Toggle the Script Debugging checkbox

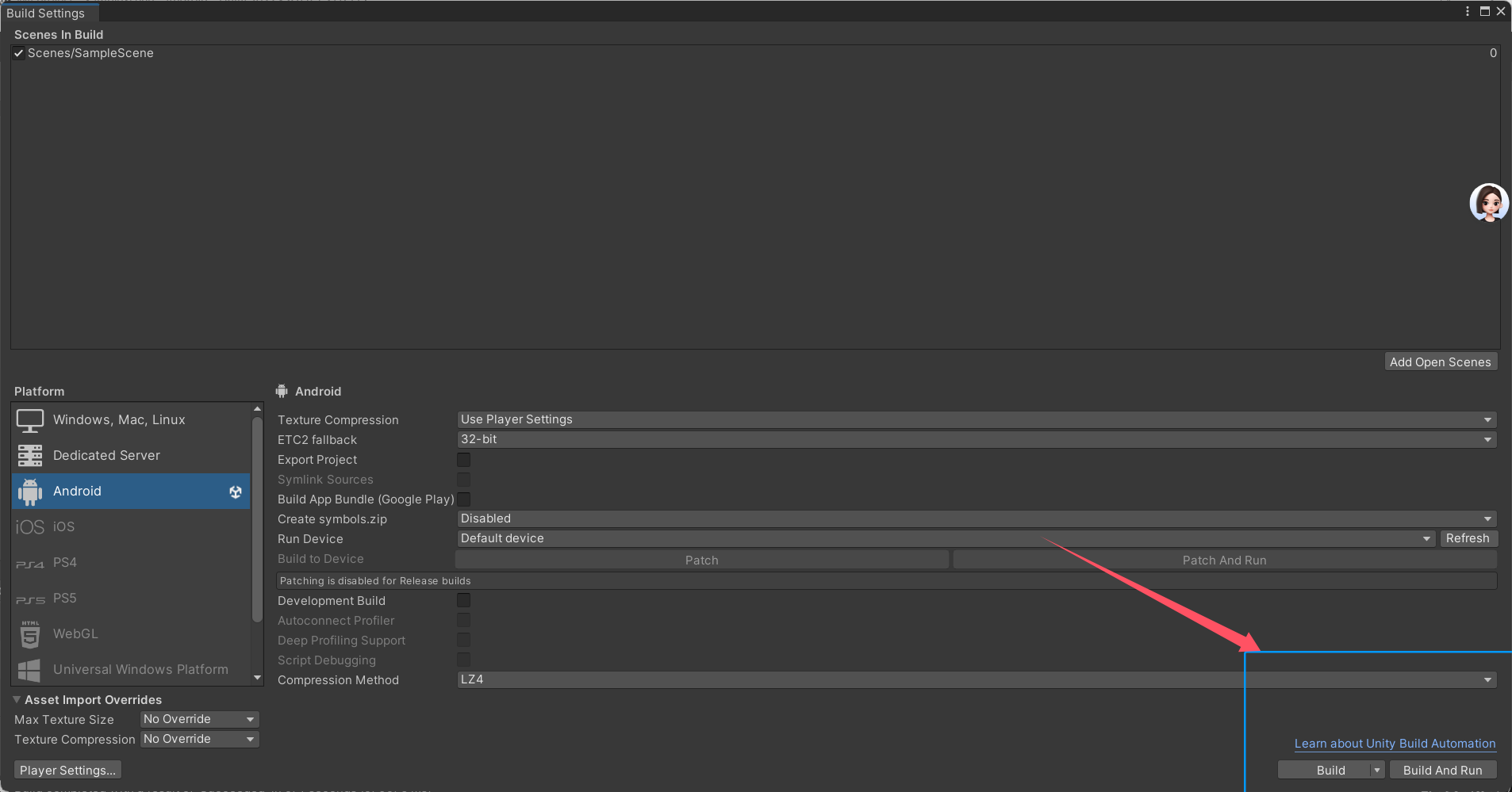pyautogui.click(x=464, y=660)
